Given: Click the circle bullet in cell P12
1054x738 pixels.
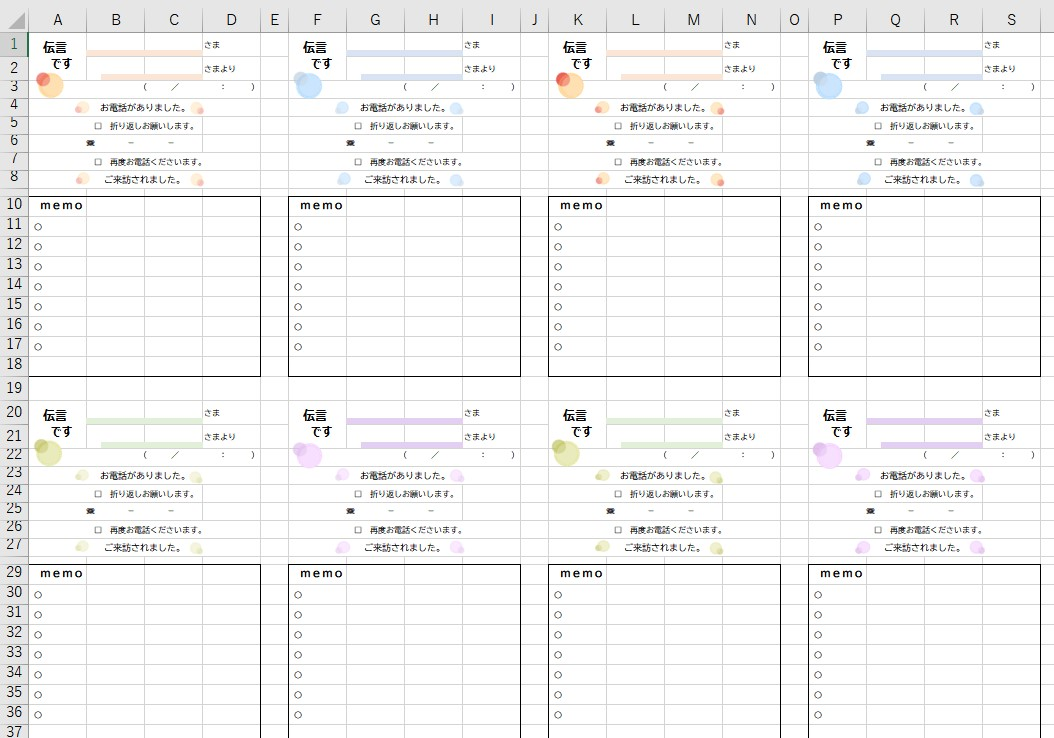Looking at the screenshot, I should [818, 247].
